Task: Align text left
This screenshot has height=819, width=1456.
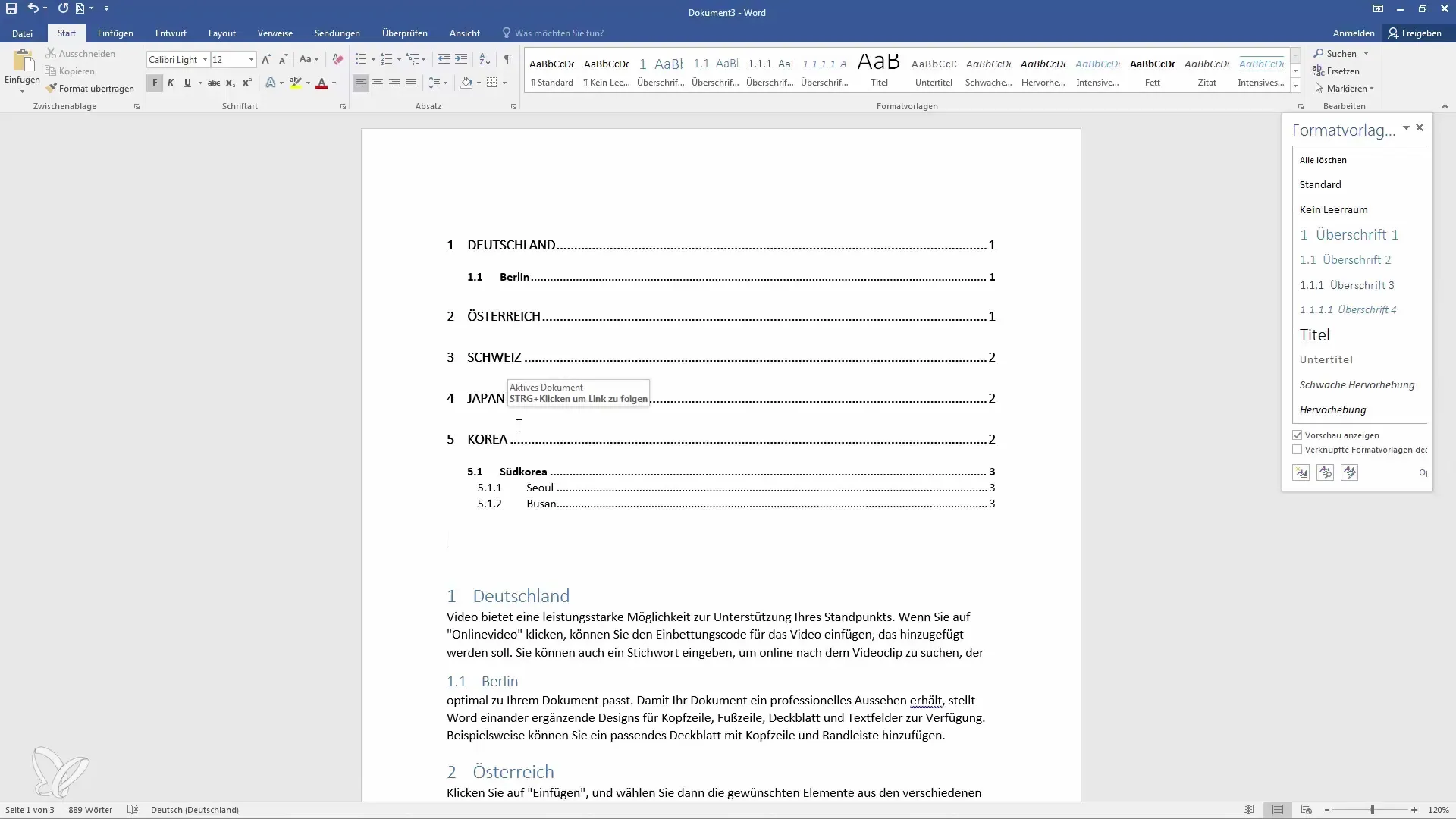Action: 361,83
